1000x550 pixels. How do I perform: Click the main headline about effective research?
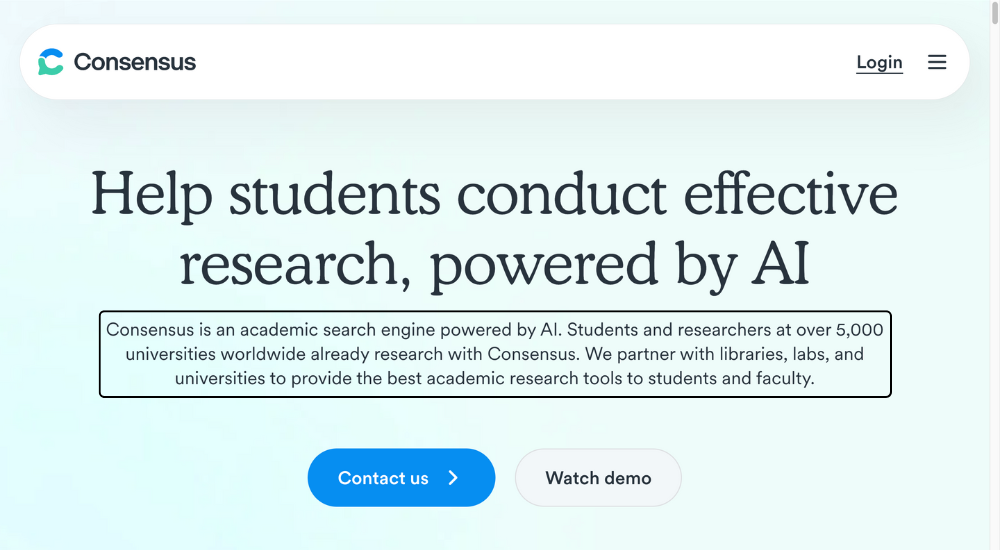pyautogui.click(x=494, y=228)
